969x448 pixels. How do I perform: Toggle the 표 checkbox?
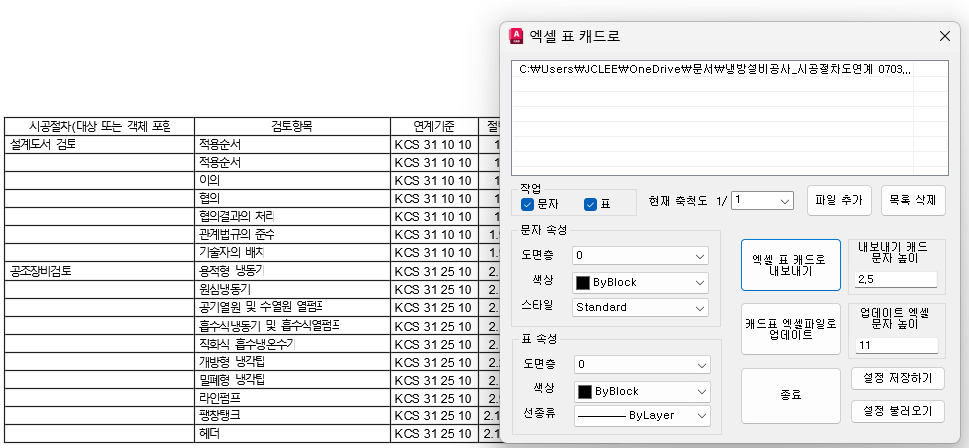click(x=590, y=205)
